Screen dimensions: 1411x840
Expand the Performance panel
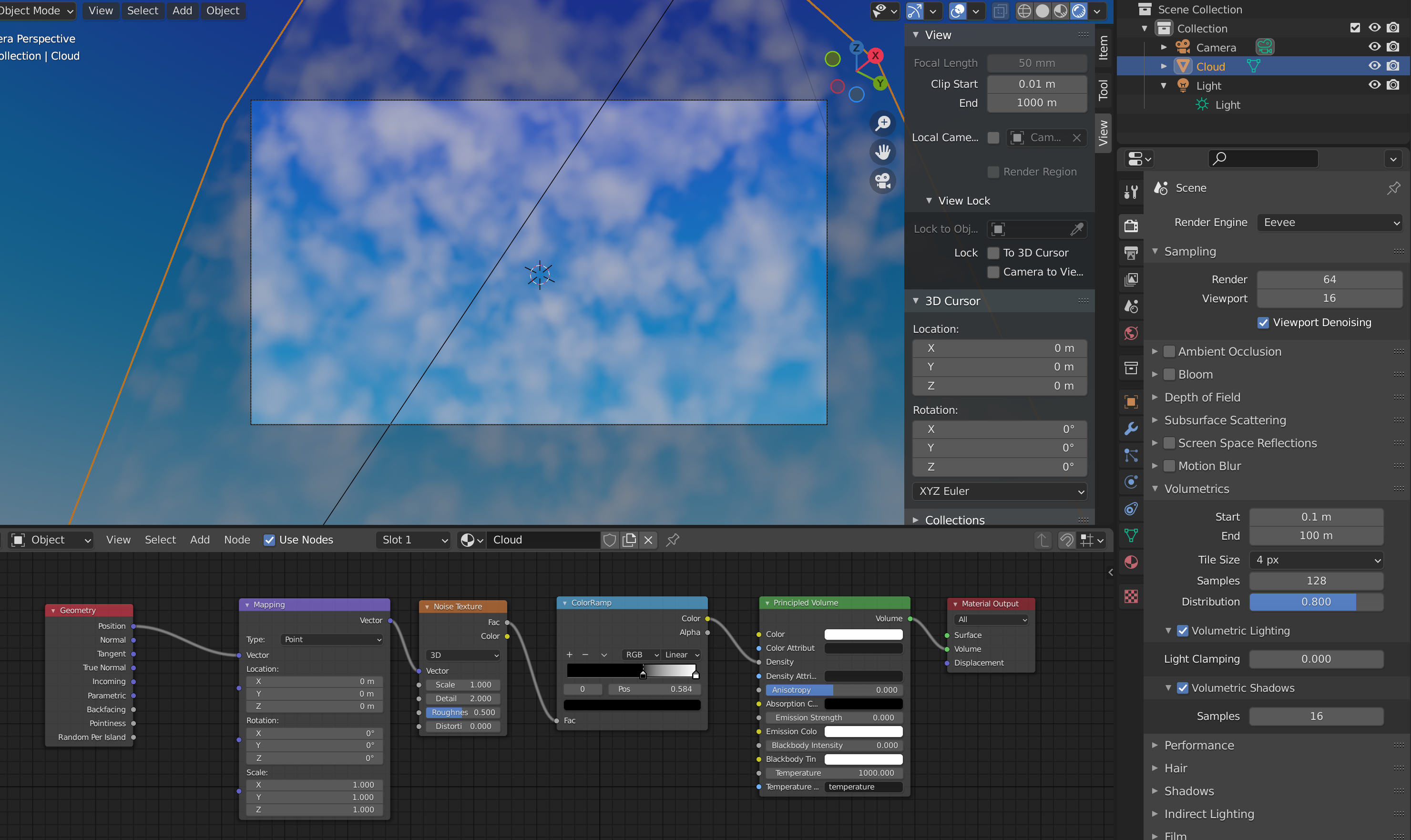(1199, 746)
